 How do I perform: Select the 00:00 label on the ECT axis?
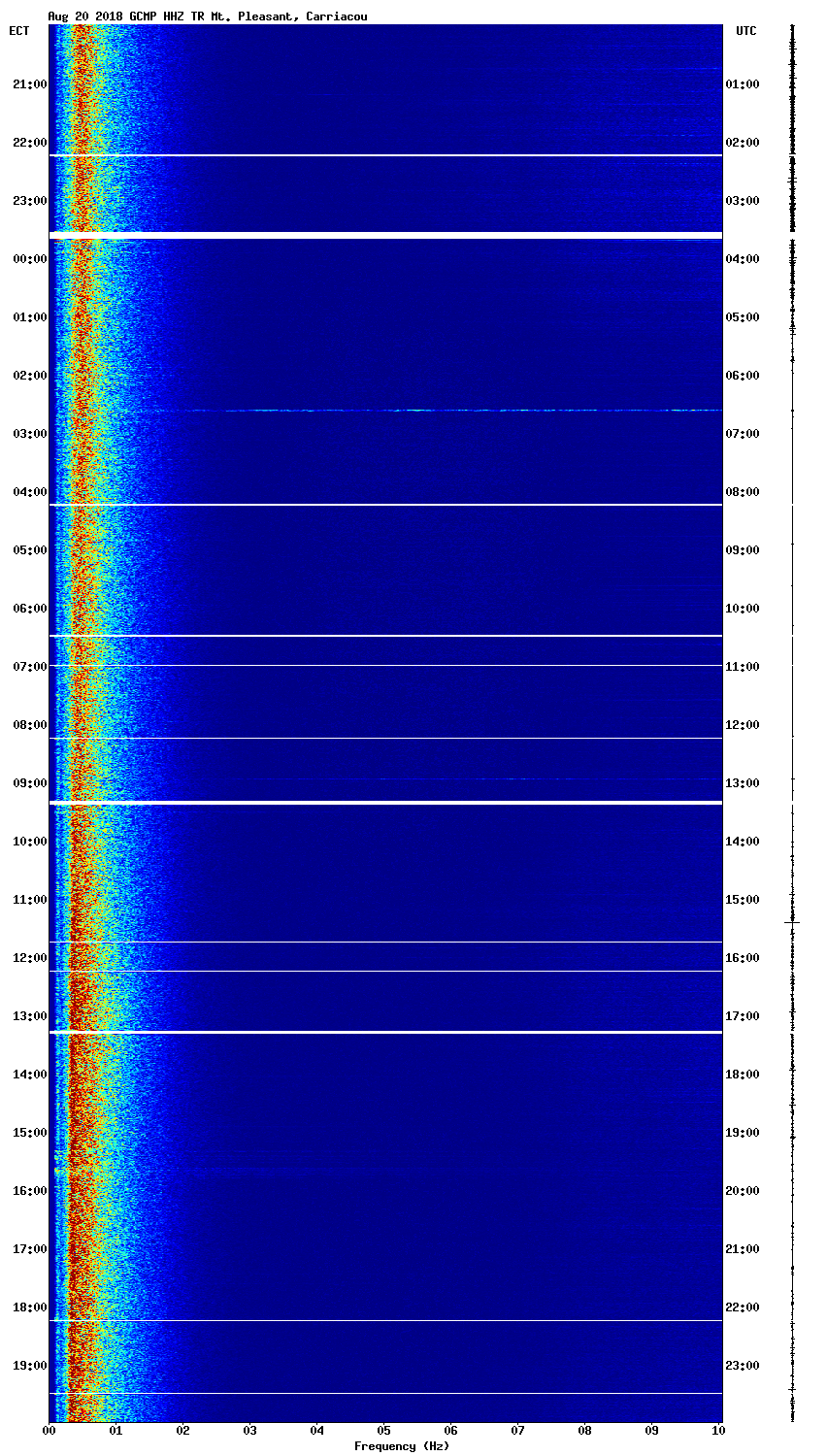[30, 259]
